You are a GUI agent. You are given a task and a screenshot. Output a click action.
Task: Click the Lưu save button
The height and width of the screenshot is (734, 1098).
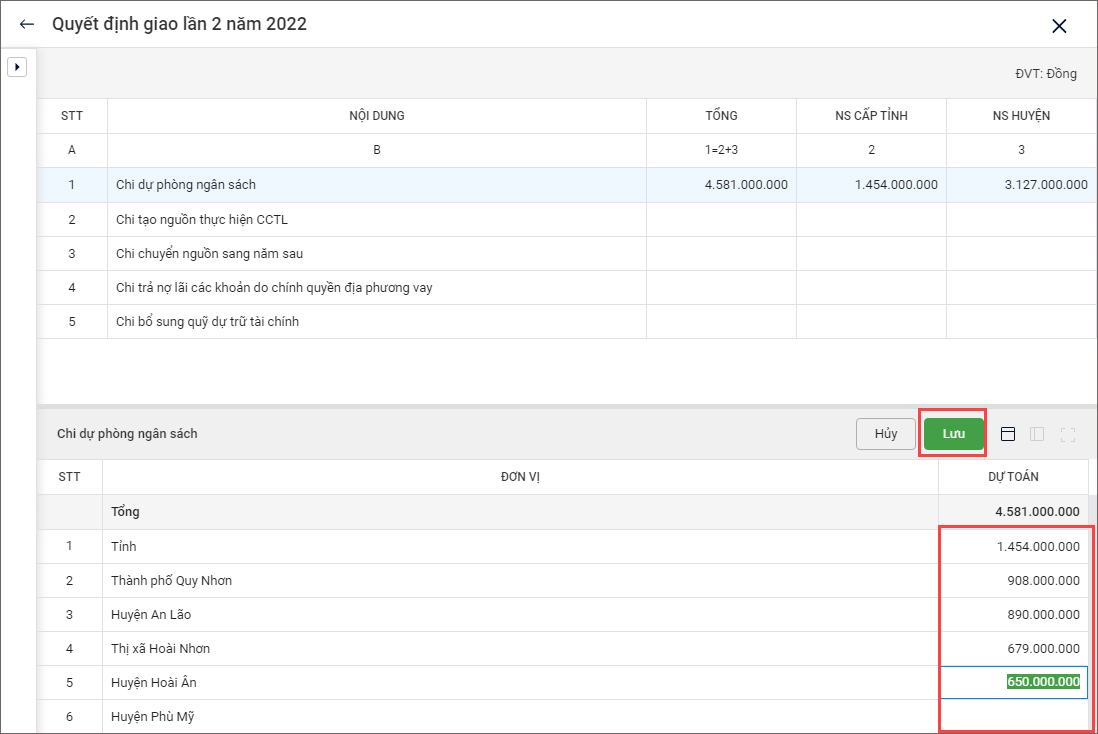tap(953, 434)
